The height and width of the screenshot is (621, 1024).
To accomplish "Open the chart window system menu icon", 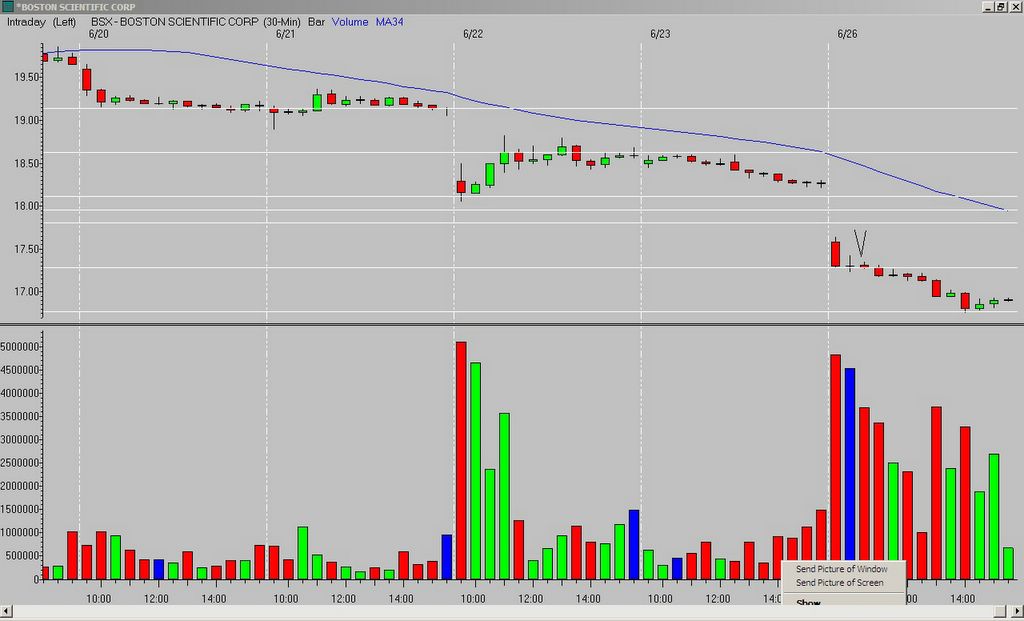I will click(x=8, y=7).
